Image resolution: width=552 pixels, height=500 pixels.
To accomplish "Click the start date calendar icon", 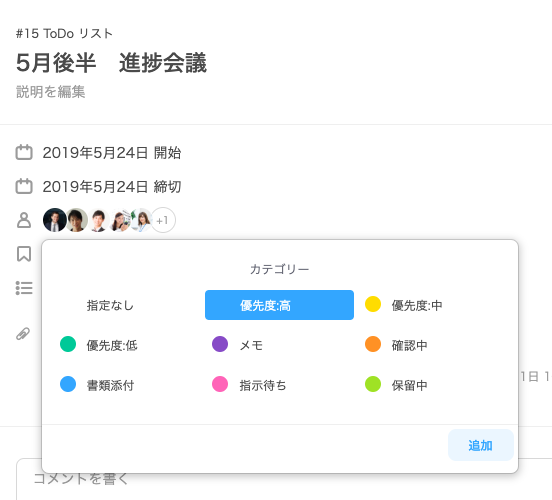I will point(24,152).
